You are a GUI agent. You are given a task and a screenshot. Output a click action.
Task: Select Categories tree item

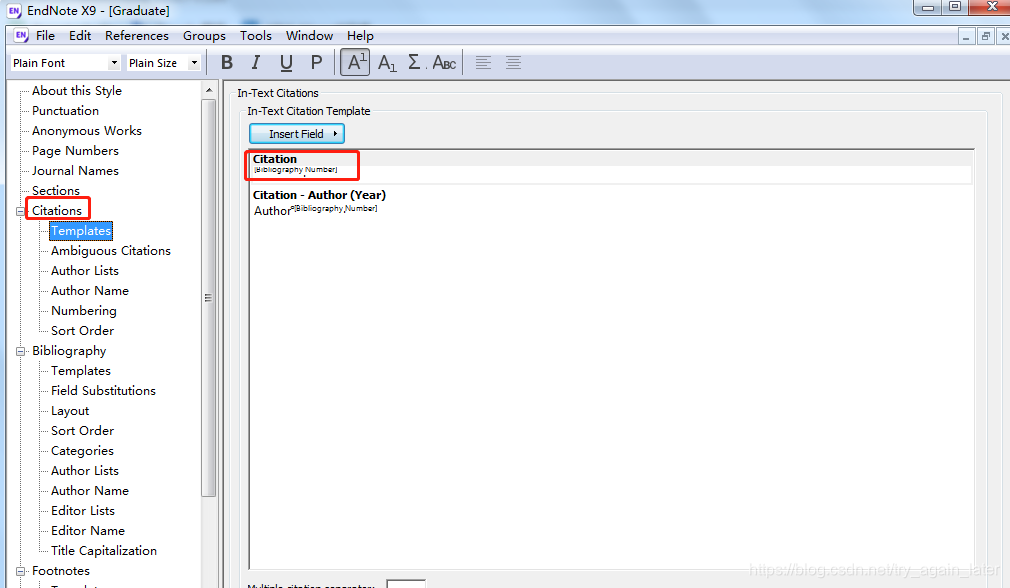coord(82,451)
